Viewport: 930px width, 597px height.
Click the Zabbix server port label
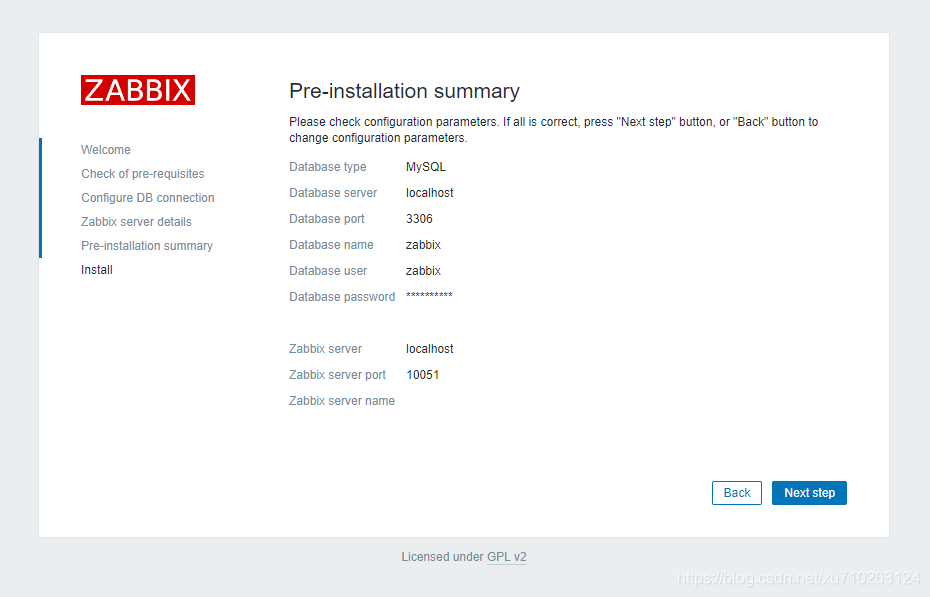pyautogui.click(x=337, y=375)
